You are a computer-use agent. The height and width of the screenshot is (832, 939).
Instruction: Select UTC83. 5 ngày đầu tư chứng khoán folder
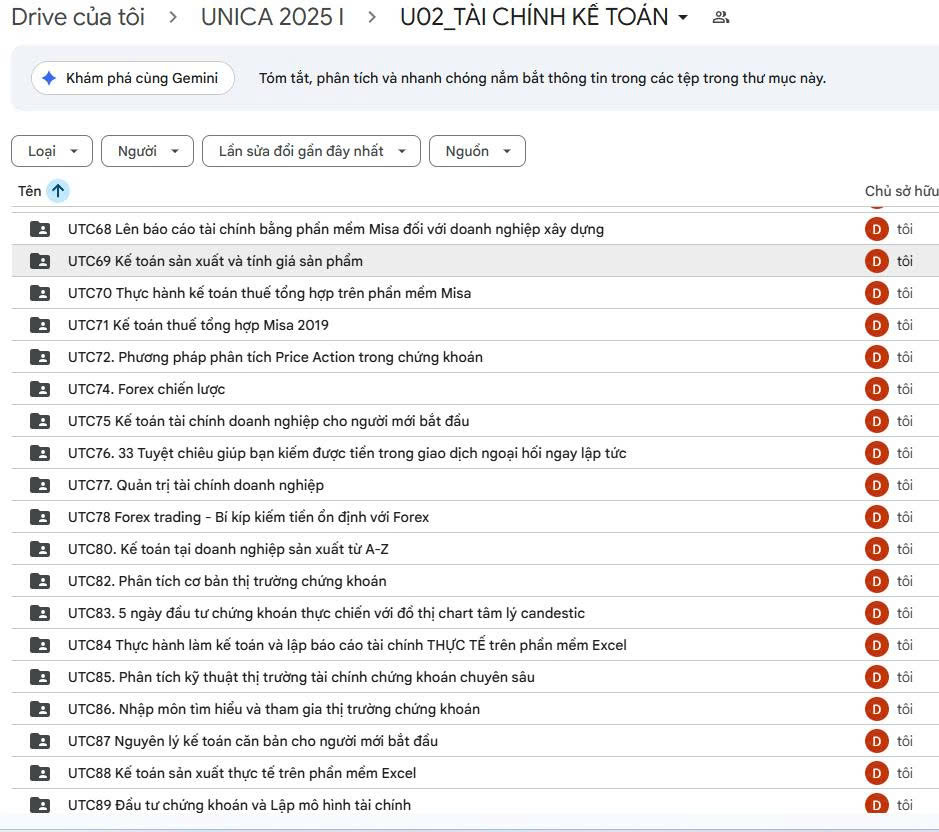(326, 613)
